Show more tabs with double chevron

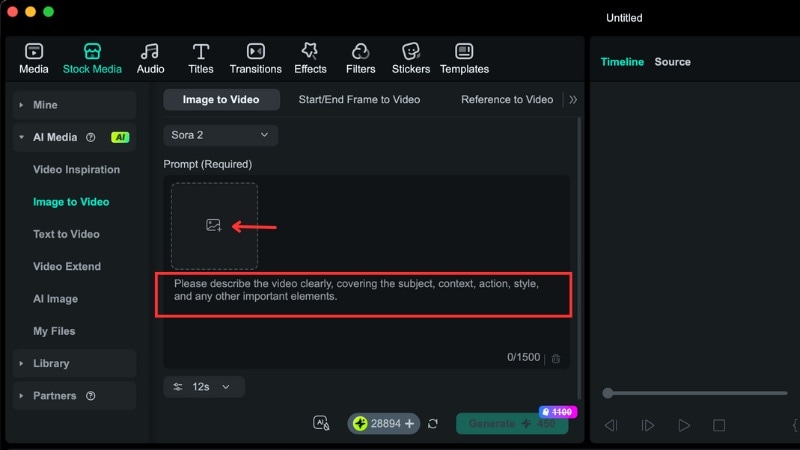tap(573, 99)
